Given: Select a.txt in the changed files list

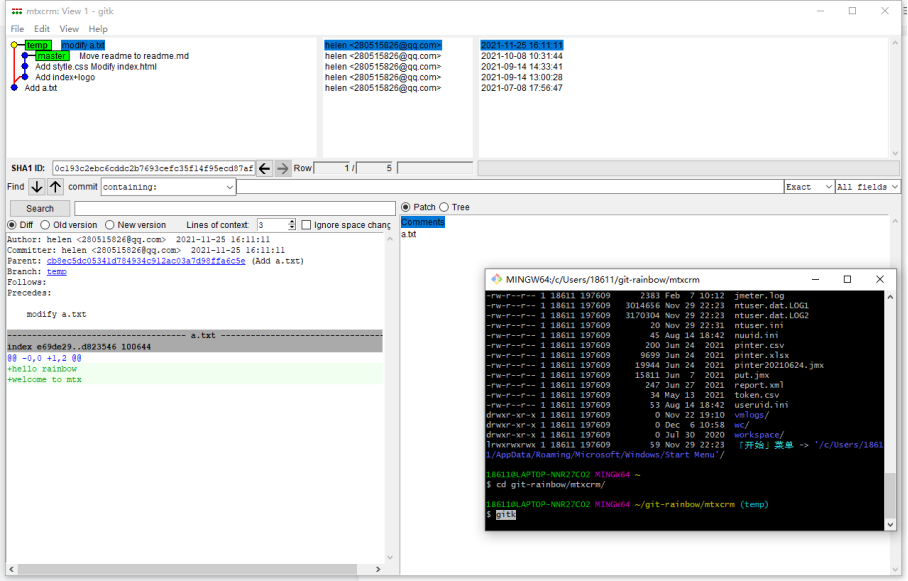Looking at the screenshot, I should (409, 234).
